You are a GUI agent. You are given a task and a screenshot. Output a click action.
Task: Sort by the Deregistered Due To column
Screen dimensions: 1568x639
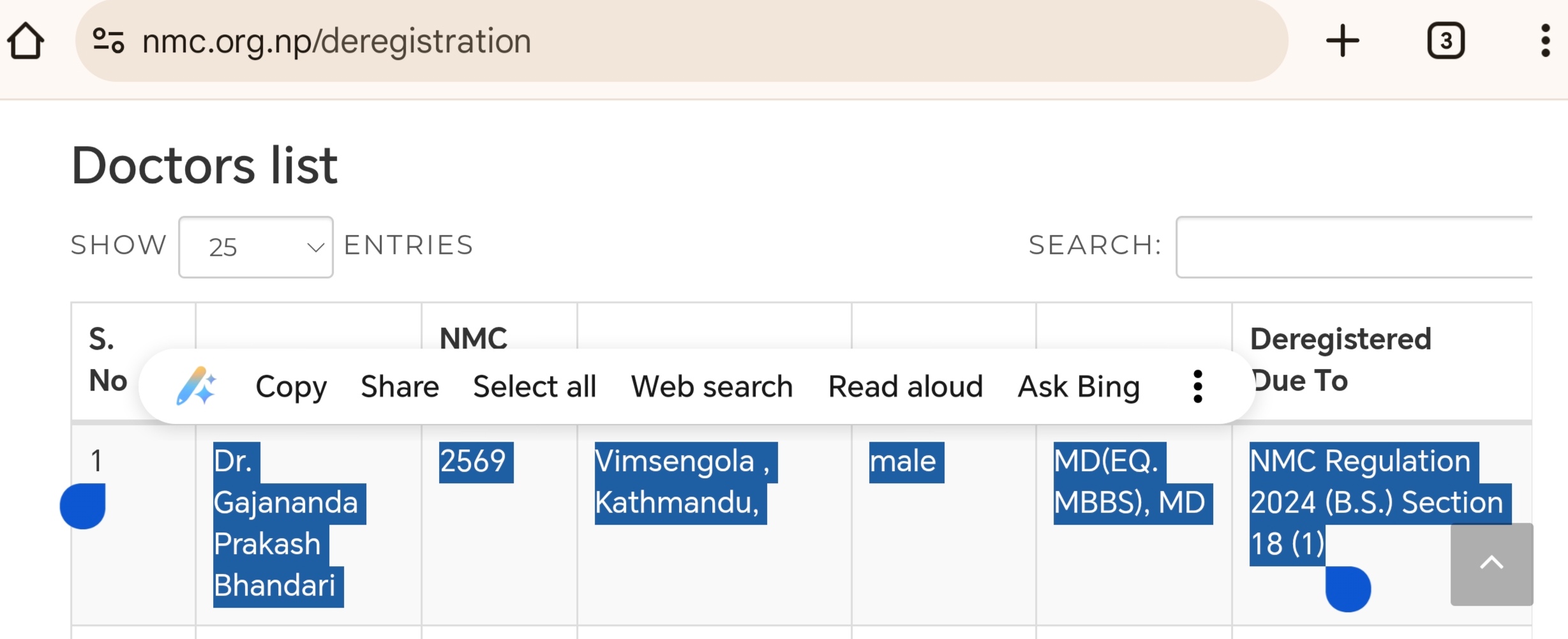click(1340, 338)
